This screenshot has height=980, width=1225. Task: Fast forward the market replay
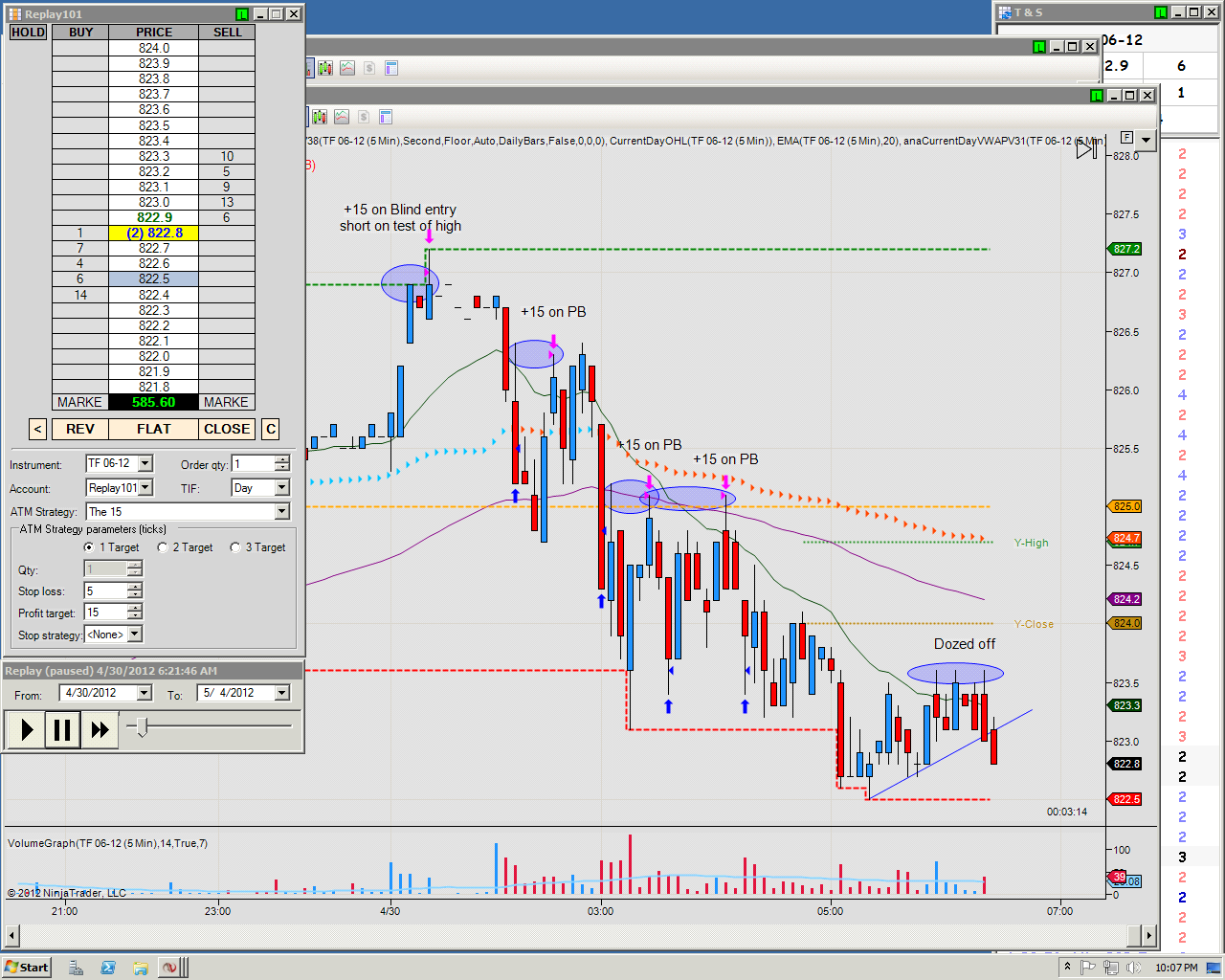click(x=99, y=730)
